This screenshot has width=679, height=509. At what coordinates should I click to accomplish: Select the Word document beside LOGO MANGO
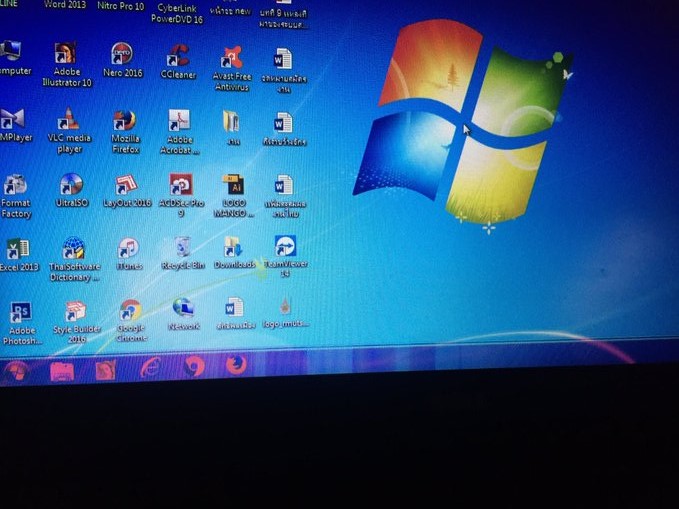click(284, 186)
